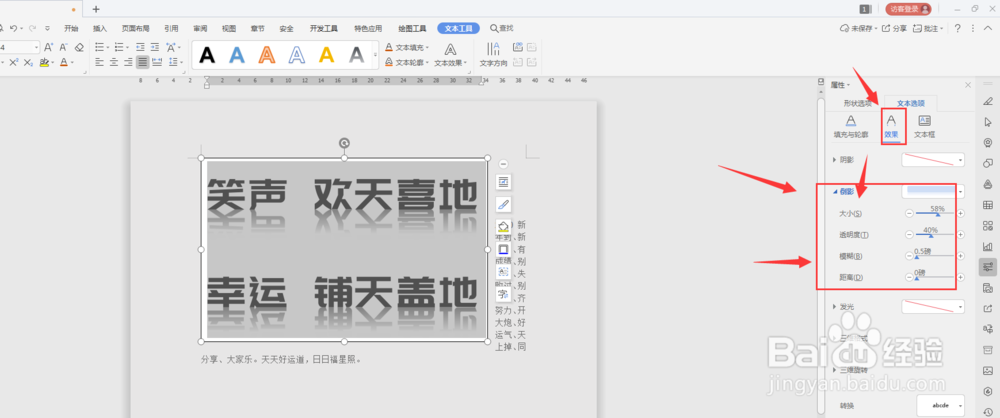Apply superscript formatting
The height and width of the screenshot is (418, 1000).
(x=13, y=62)
